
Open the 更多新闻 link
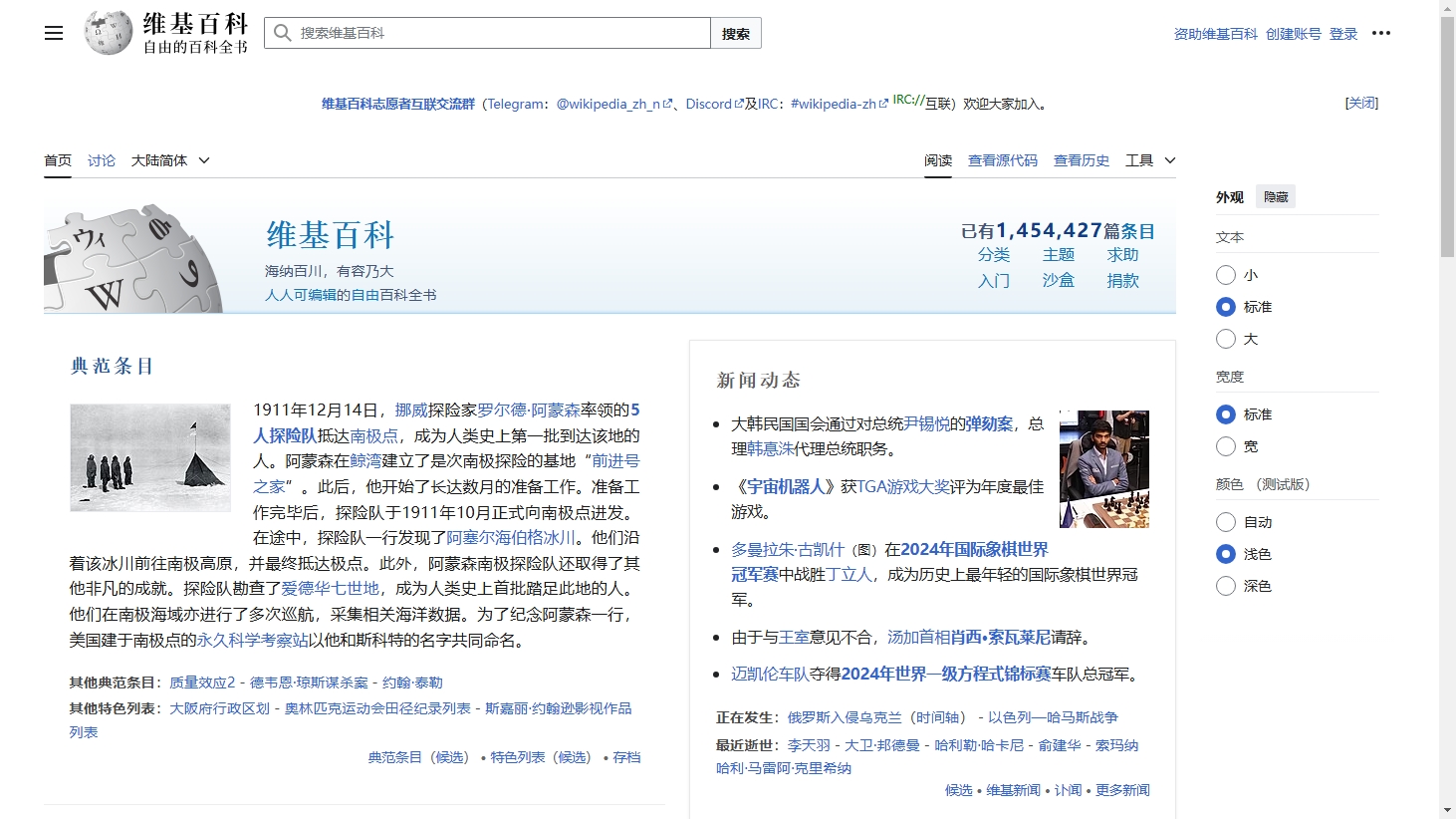[x=1122, y=790]
